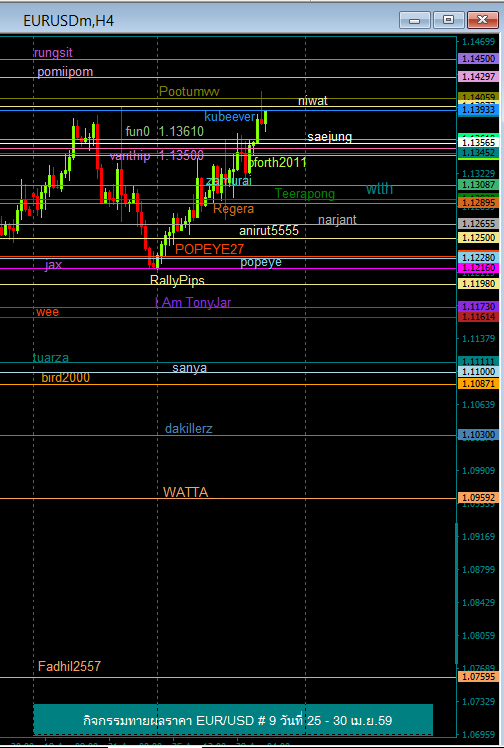This screenshot has width=504, height=748.
Task: Click the 1.13452 price tag
Action: [x=478, y=153]
